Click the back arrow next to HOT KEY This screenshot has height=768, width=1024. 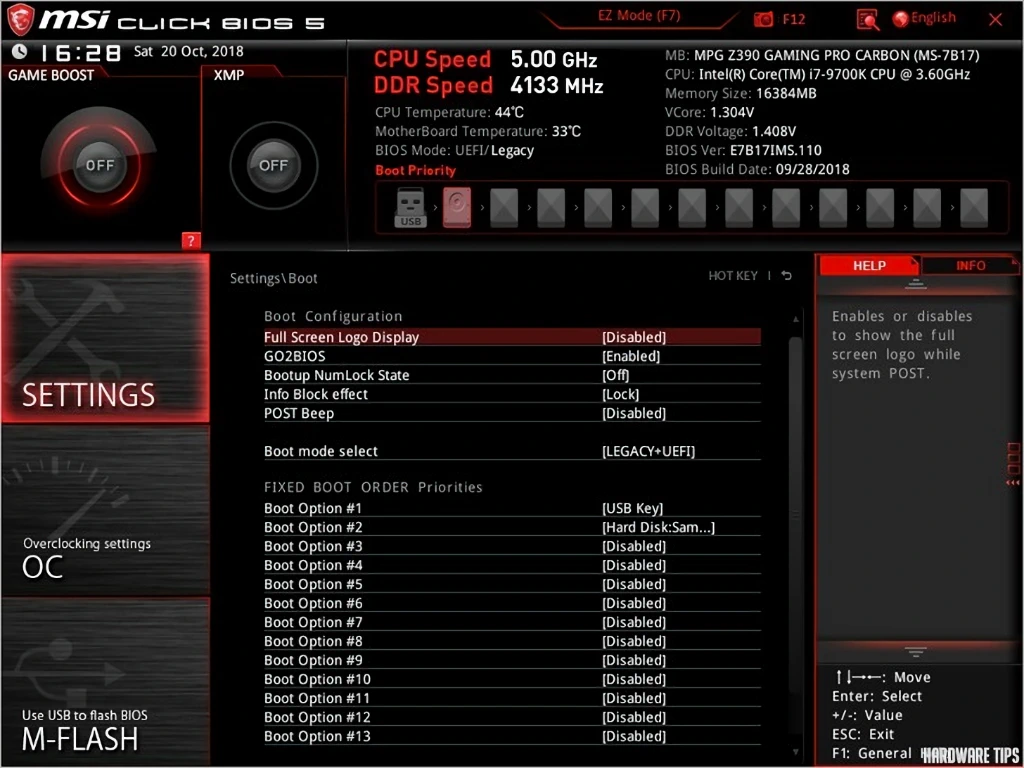[787, 276]
